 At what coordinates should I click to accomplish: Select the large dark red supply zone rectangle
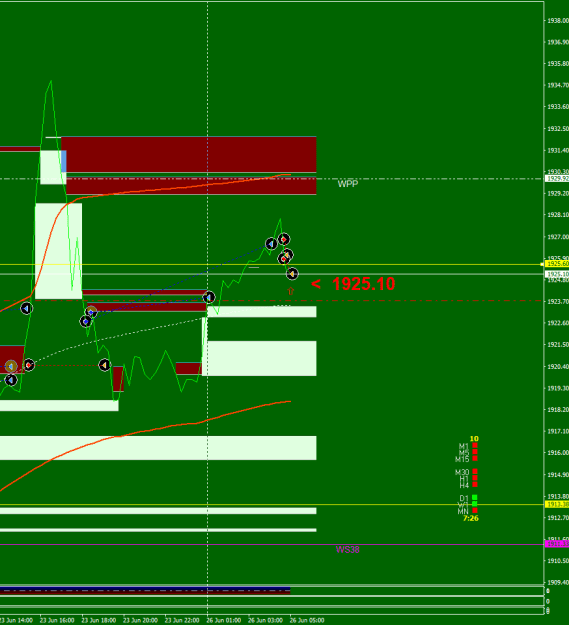point(189,155)
